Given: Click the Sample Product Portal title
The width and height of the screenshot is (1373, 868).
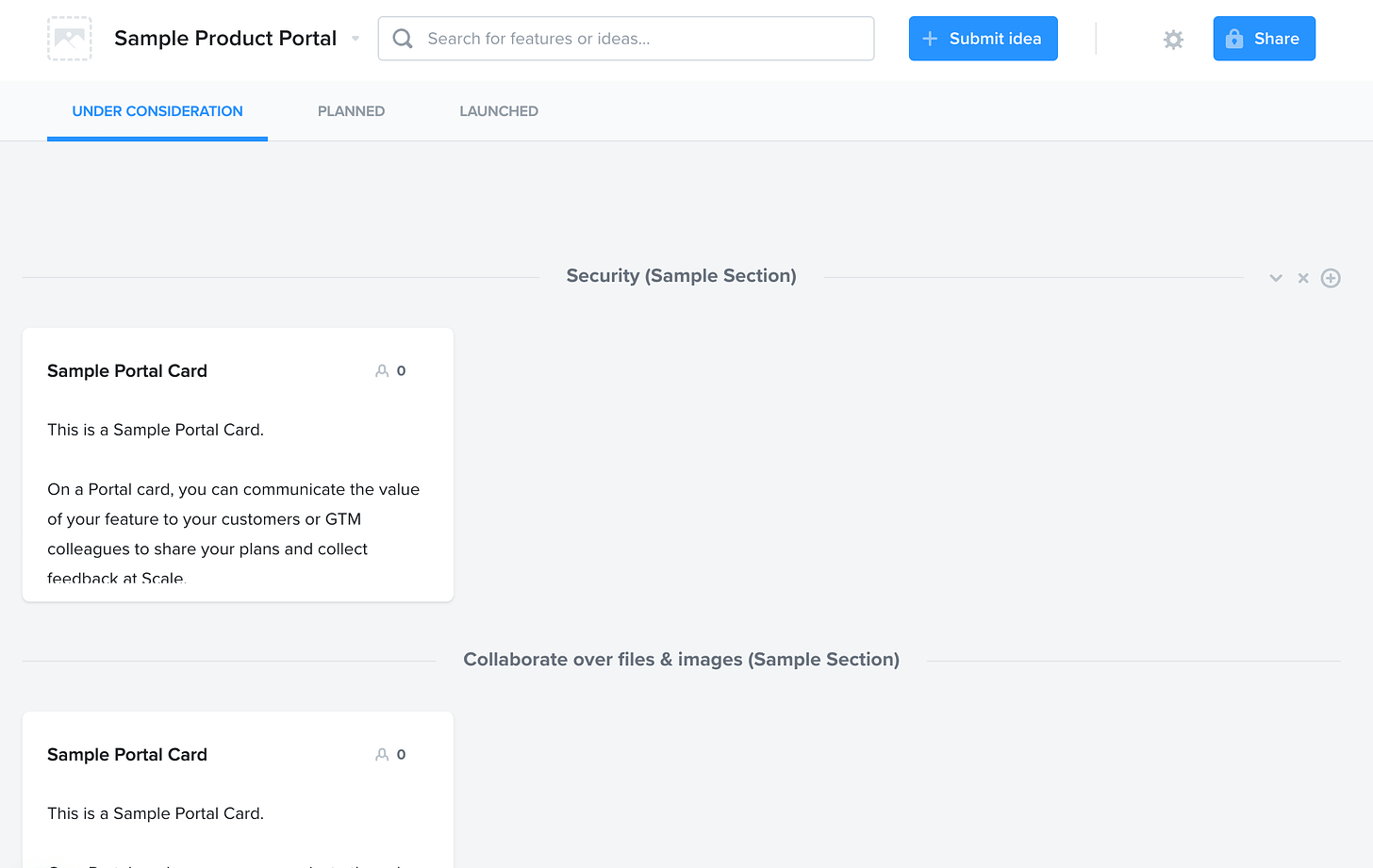Looking at the screenshot, I should (x=225, y=39).
